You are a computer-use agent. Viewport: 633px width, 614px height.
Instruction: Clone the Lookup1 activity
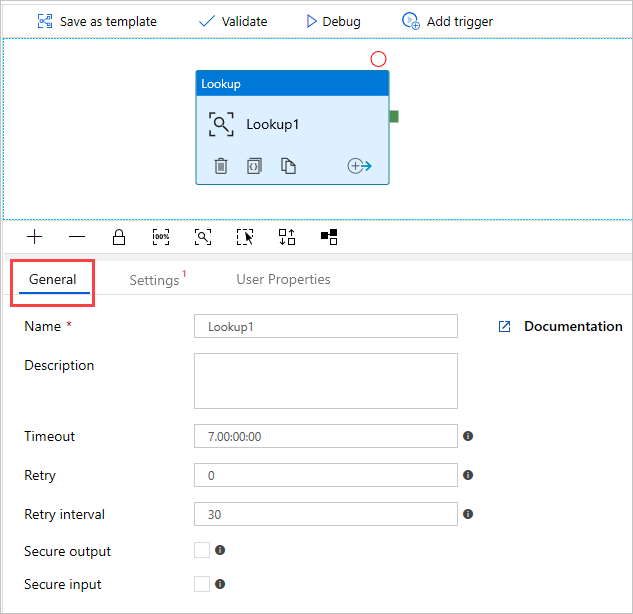pyautogui.click(x=288, y=166)
